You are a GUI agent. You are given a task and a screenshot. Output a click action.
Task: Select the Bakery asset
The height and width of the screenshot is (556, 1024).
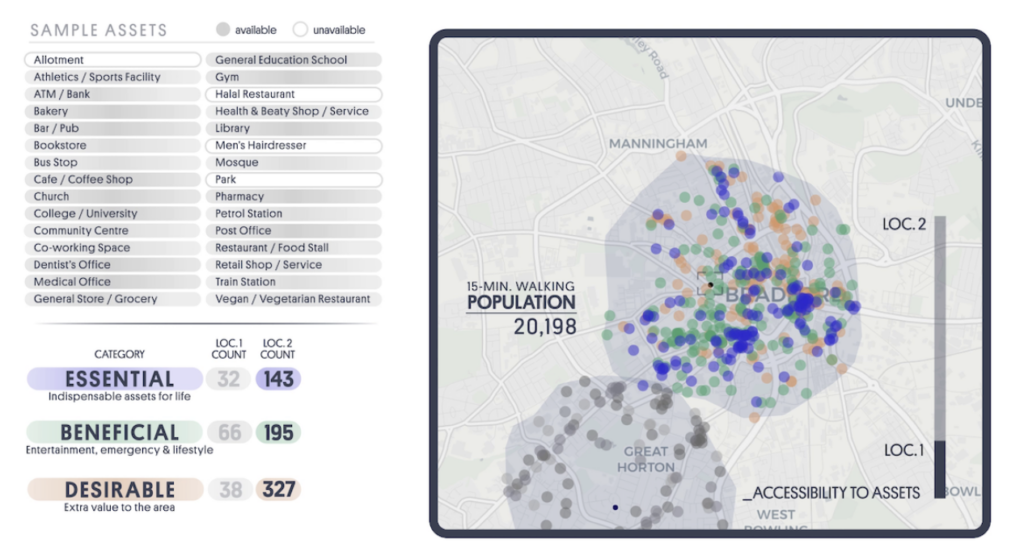[112, 111]
